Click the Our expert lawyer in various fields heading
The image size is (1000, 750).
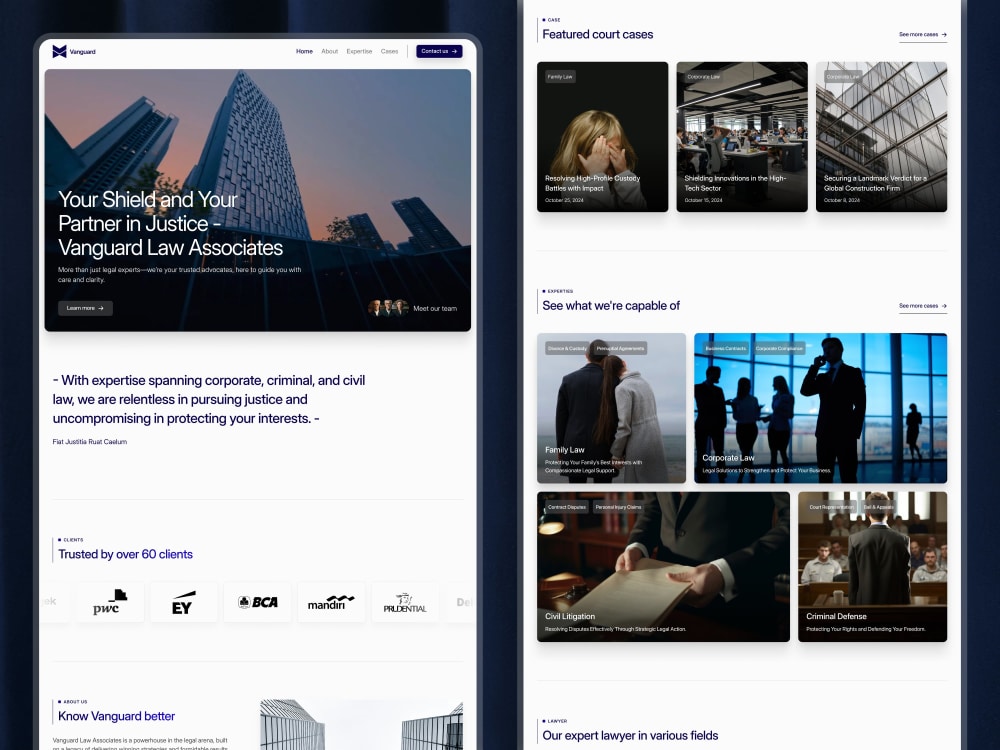tap(630, 735)
